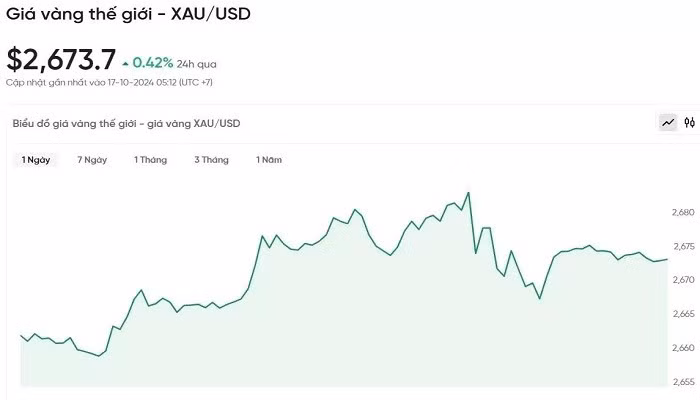Switch to the line chart view
Viewport: 700px width, 400px height.
[x=668, y=122]
